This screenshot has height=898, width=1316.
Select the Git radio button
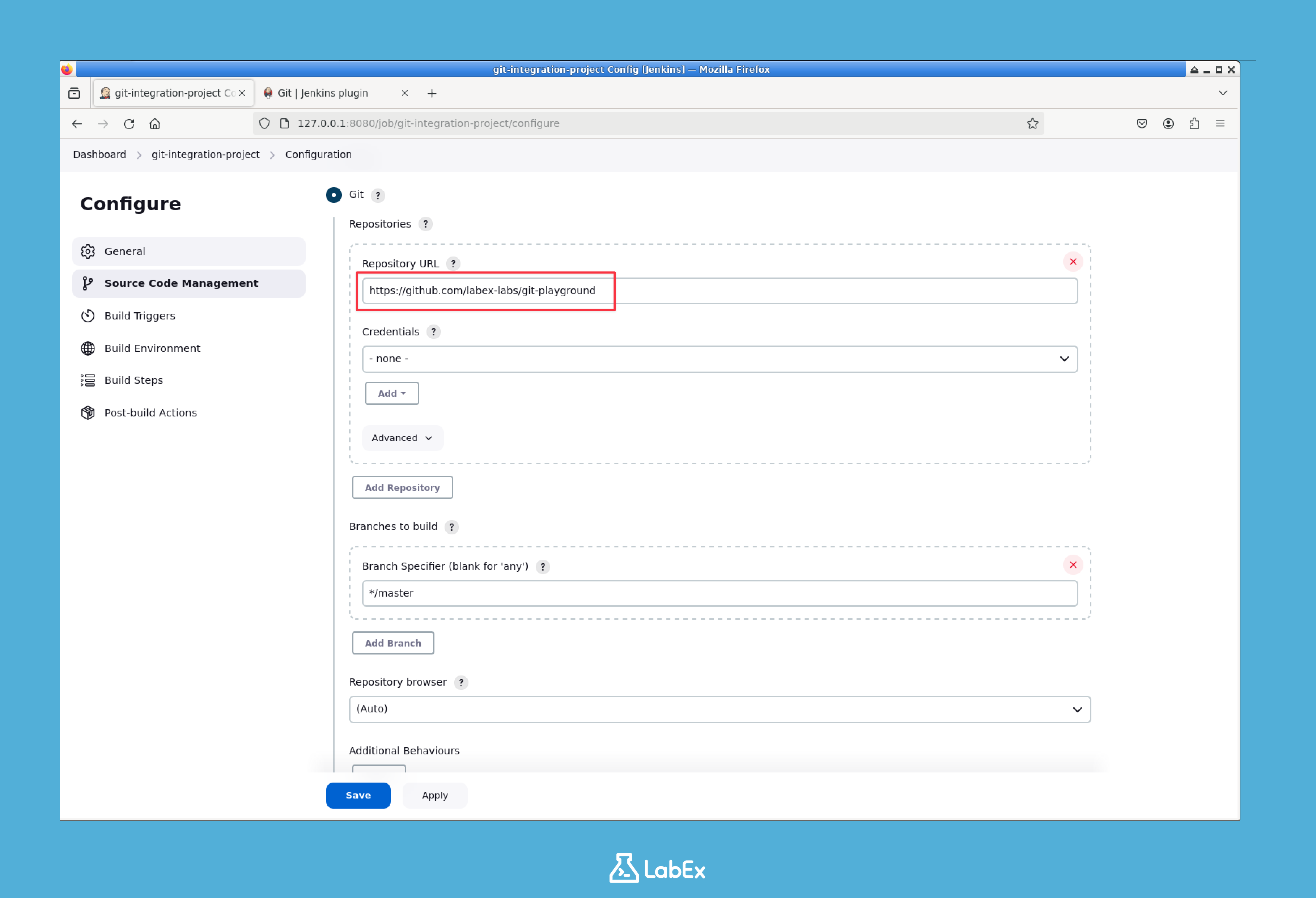(334, 195)
